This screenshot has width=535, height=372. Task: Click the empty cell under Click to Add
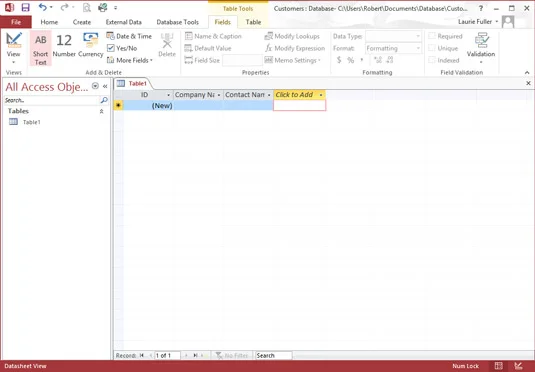(x=300, y=105)
